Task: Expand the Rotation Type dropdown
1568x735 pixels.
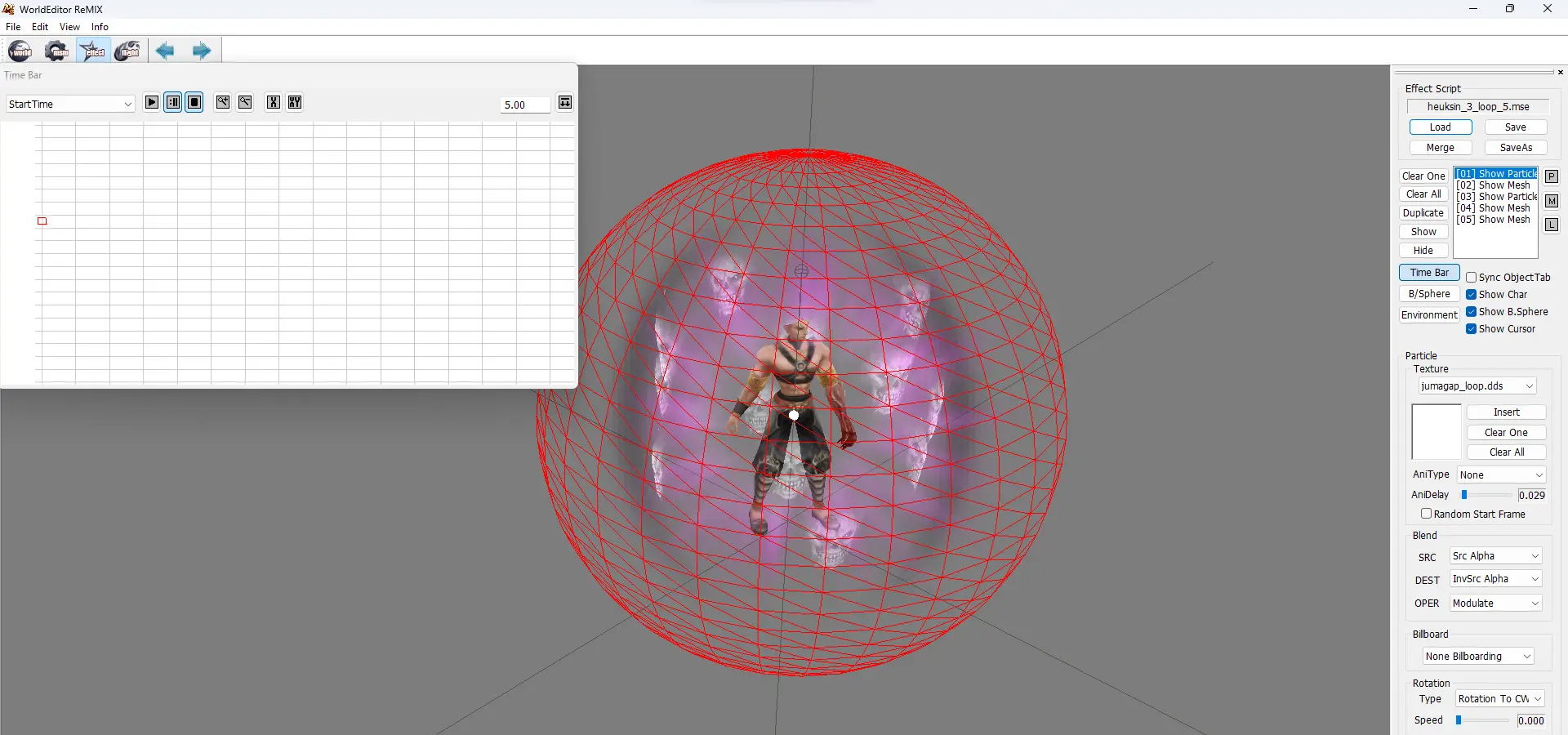Action: pos(1499,699)
